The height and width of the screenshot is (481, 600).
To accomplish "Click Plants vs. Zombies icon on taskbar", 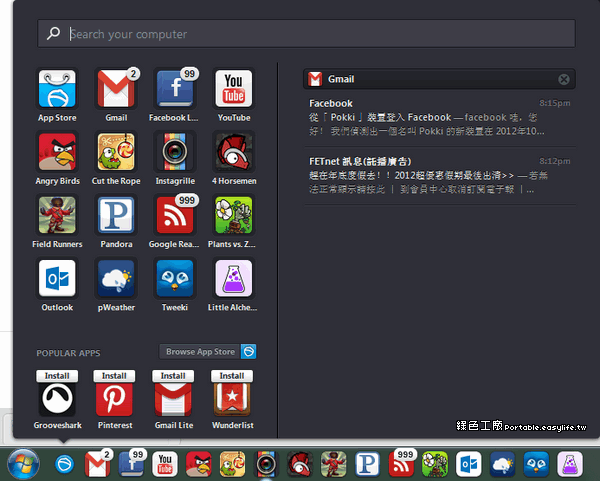I will click(x=435, y=464).
